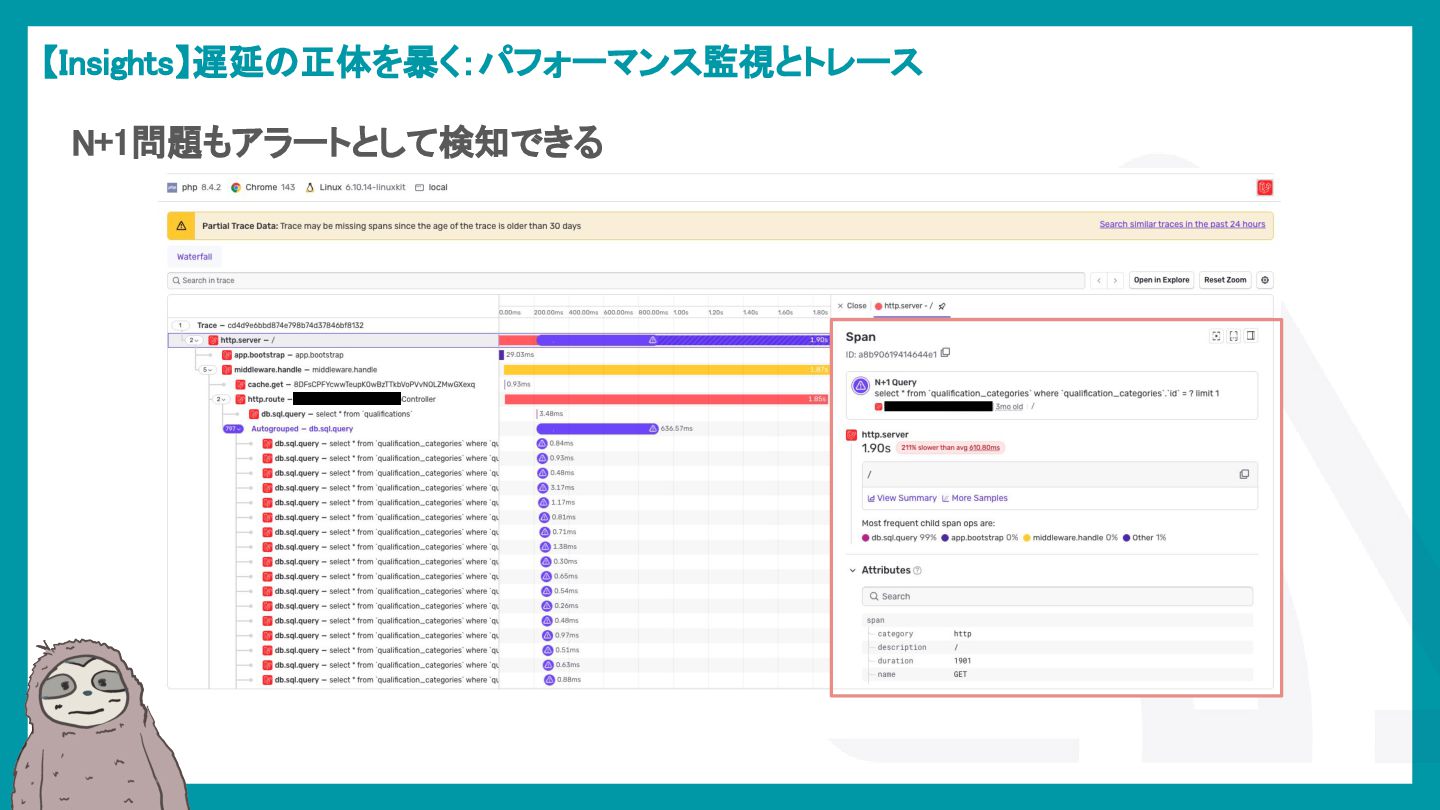Click the Laravel icon on the app.bootstrap row

[227, 355]
